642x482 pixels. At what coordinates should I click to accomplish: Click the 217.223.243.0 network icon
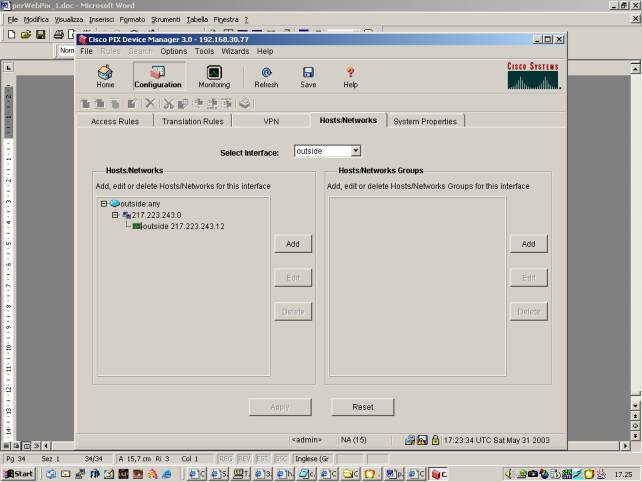(x=127, y=215)
